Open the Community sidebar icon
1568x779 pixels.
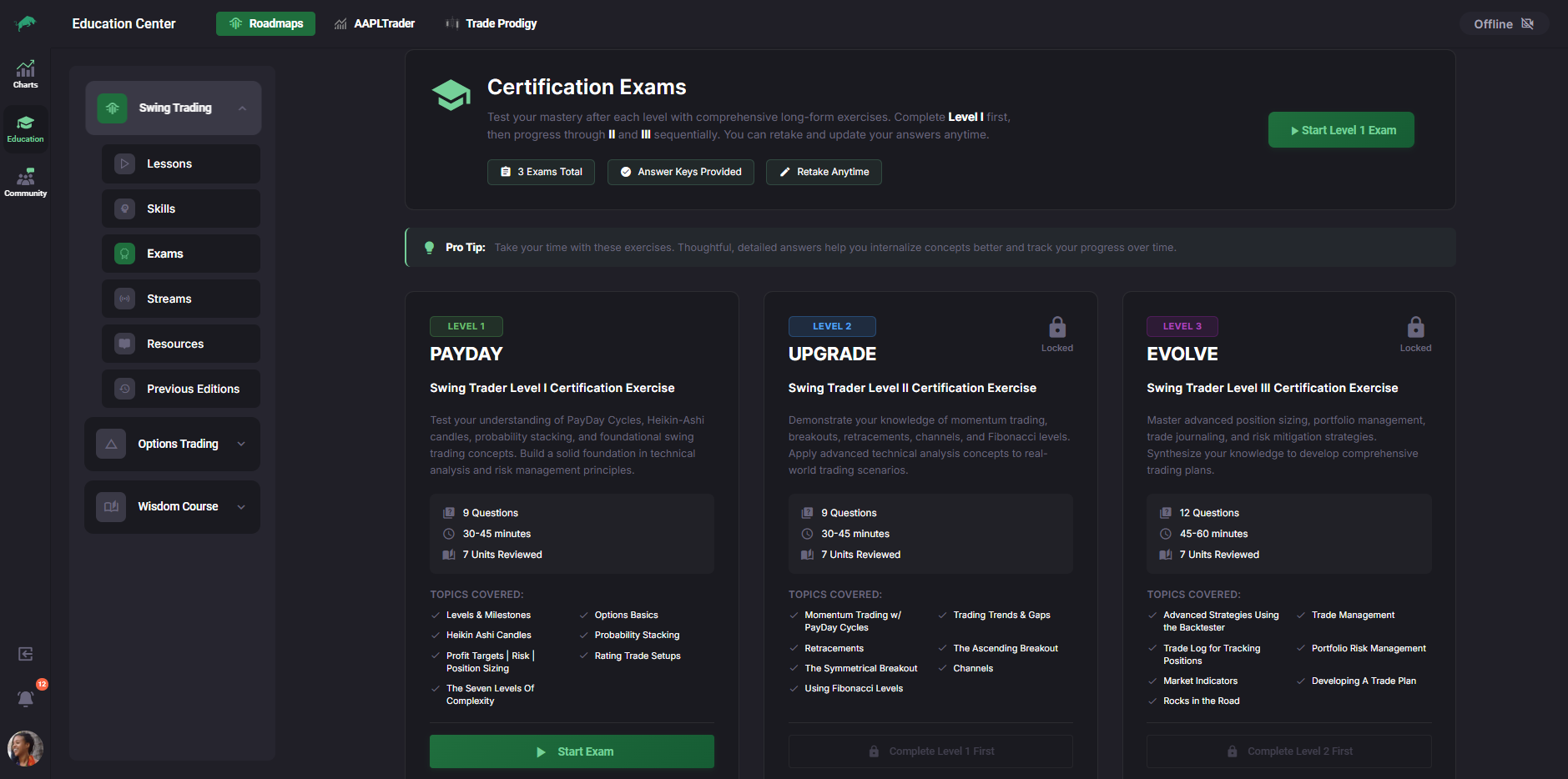pos(25,183)
